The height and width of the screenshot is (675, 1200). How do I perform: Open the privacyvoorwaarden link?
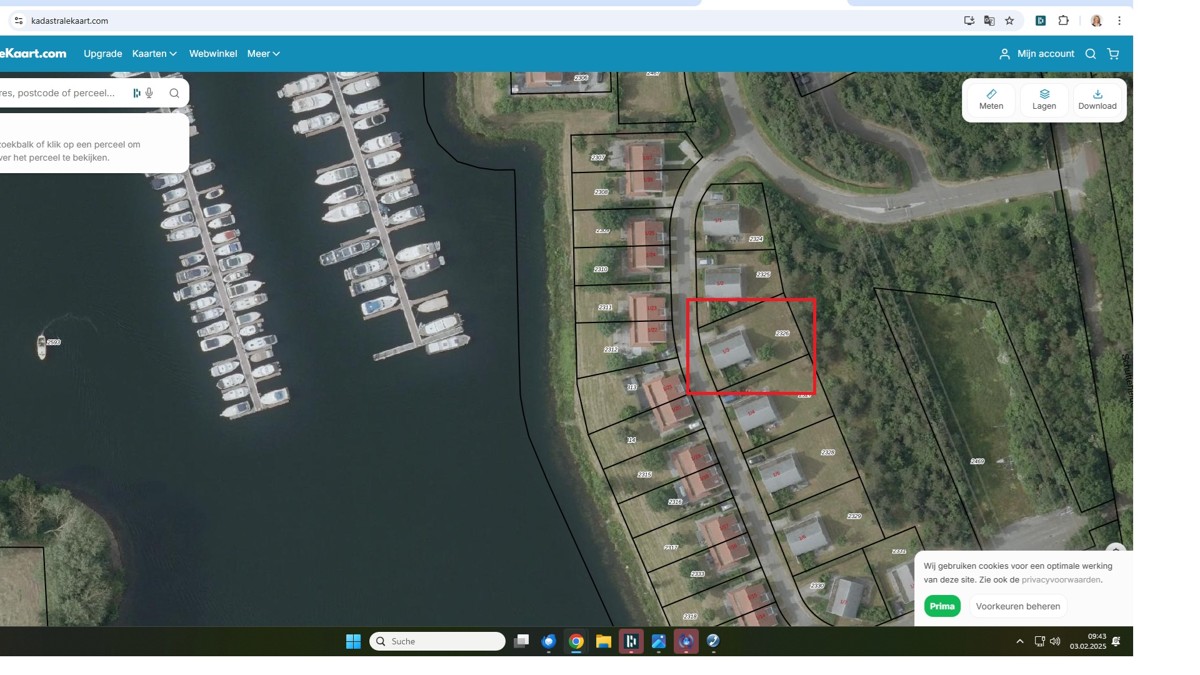pos(1060,580)
